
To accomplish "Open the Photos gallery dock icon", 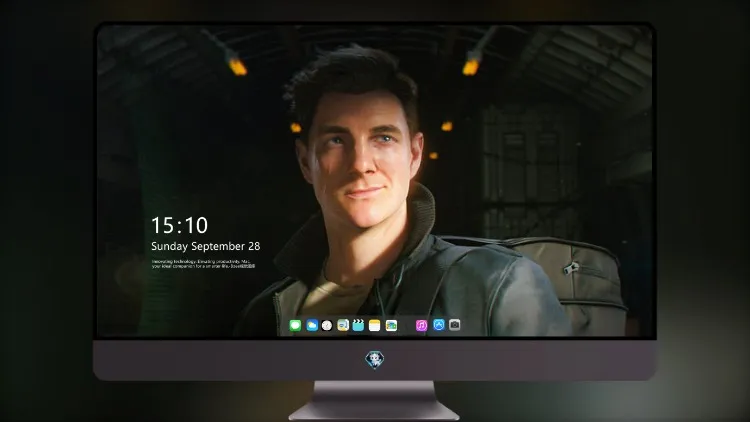I will [391, 325].
